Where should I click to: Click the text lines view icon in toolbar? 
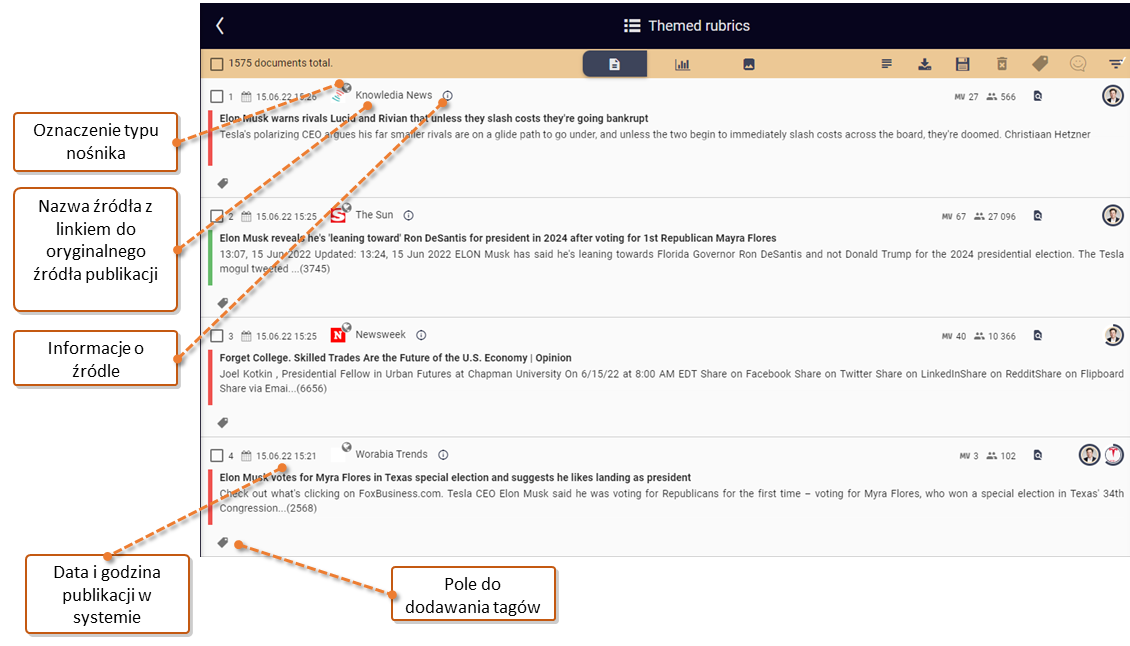tap(886, 64)
